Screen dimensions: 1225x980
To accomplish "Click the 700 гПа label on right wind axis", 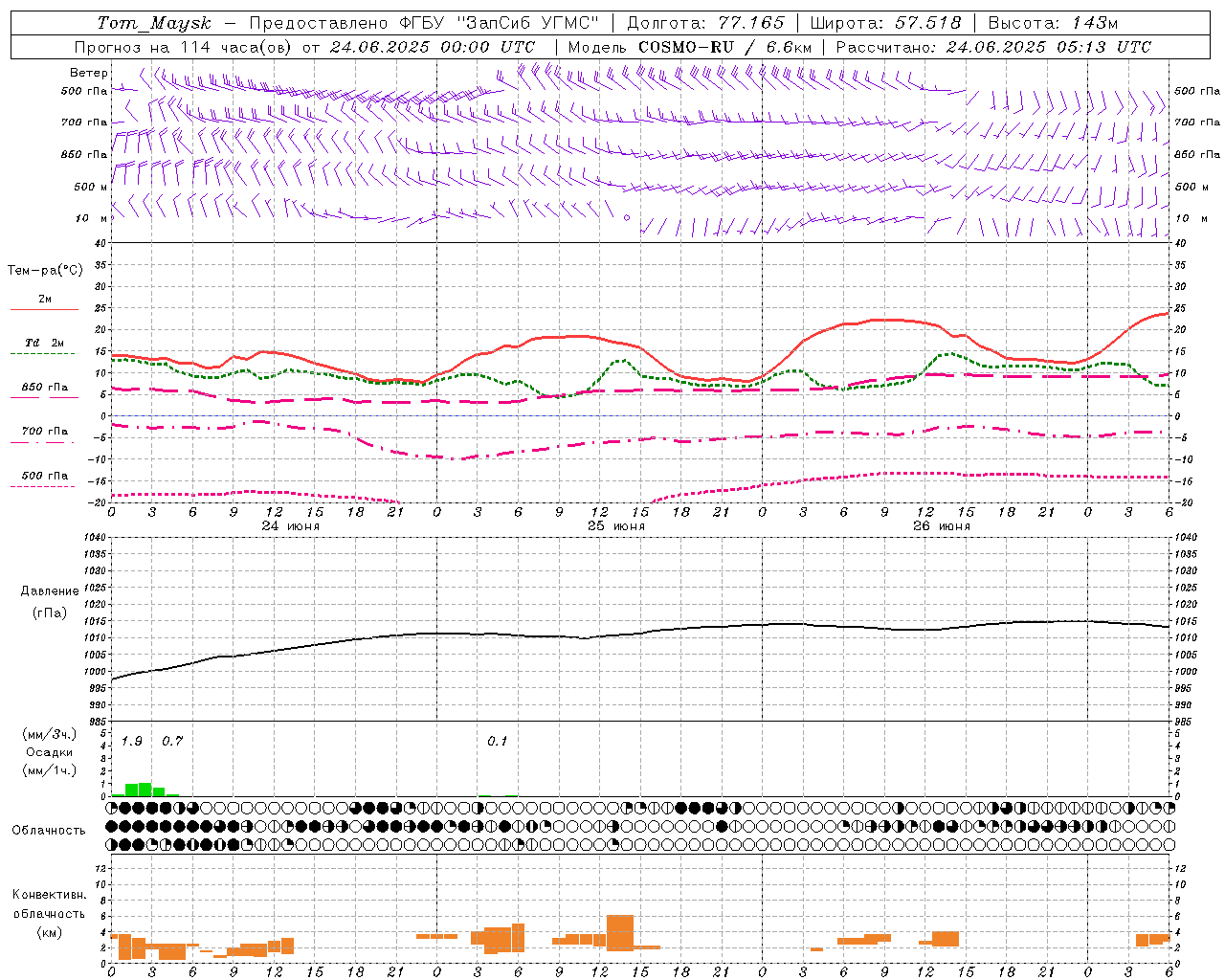I will tap(1197, 122).
